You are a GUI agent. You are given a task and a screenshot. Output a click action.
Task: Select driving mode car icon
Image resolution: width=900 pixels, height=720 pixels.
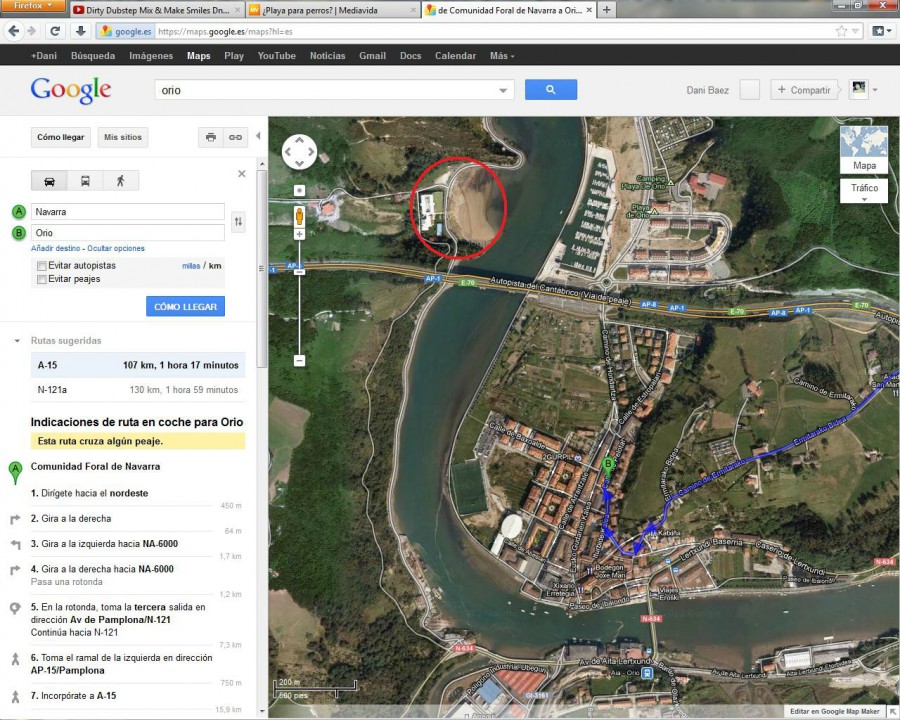tap(49, 181)
